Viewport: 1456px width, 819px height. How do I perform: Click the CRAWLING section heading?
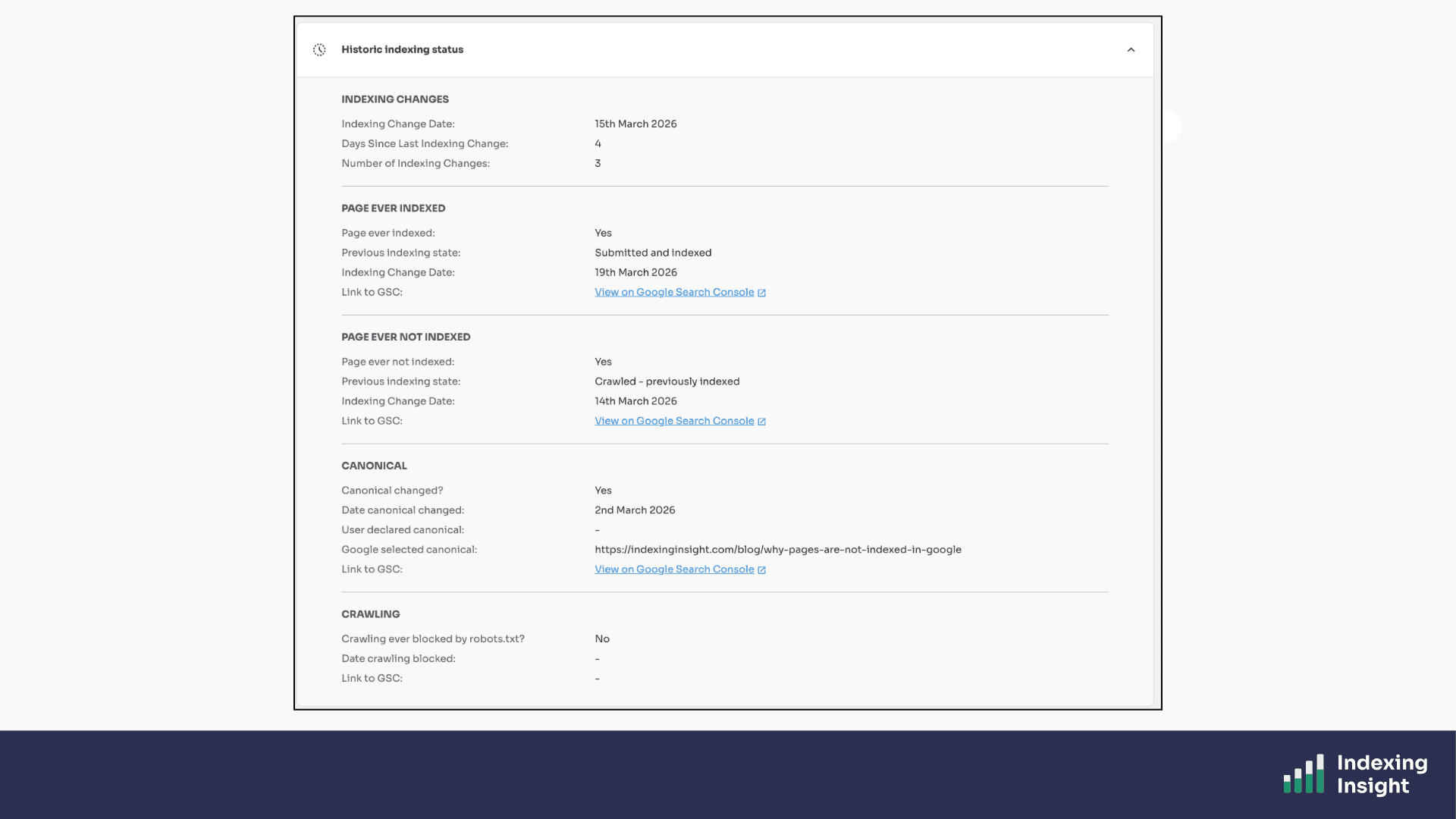coord(370,614)
